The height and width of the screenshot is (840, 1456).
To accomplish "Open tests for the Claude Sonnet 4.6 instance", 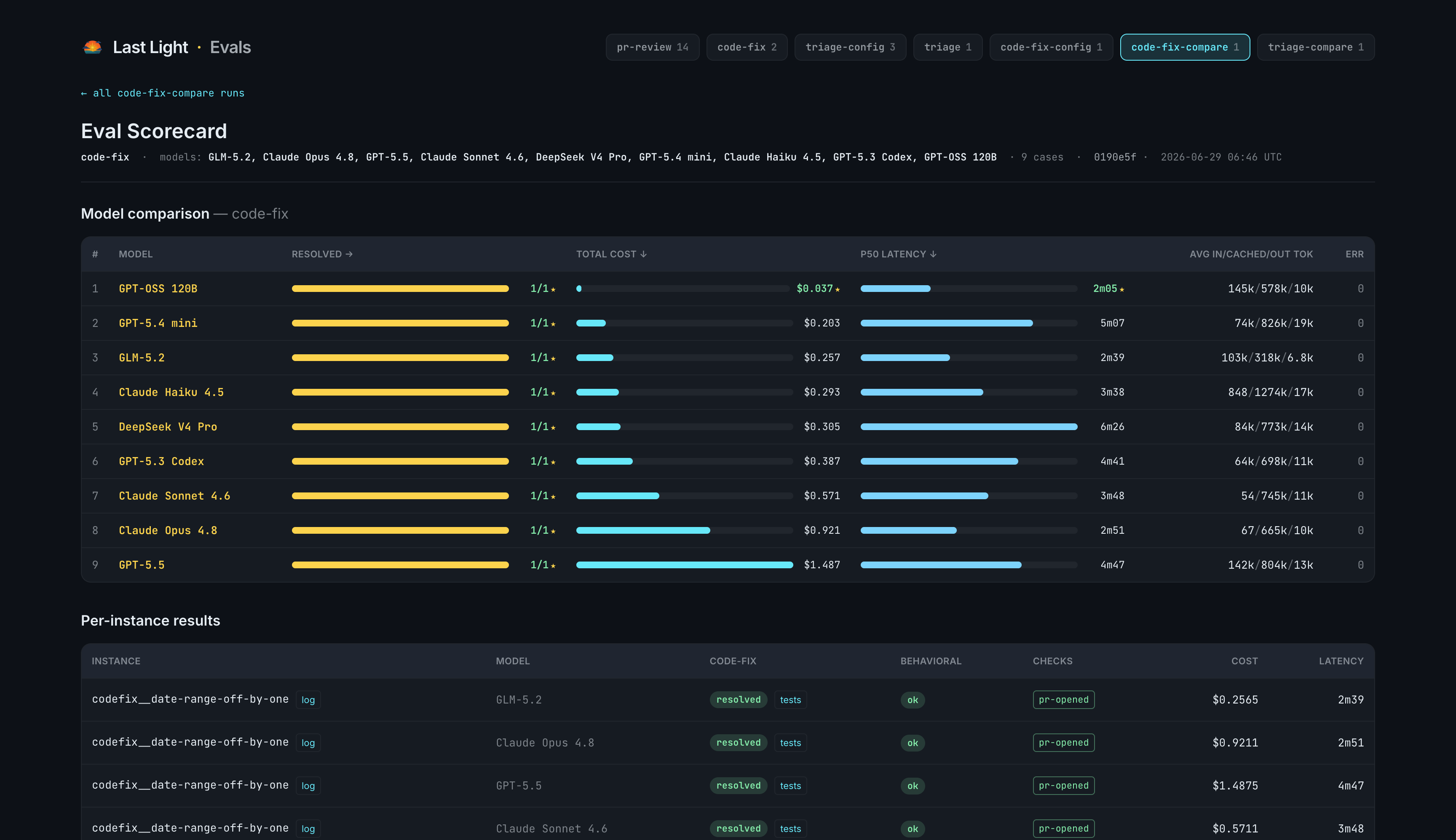I will [x=790, y=829].
